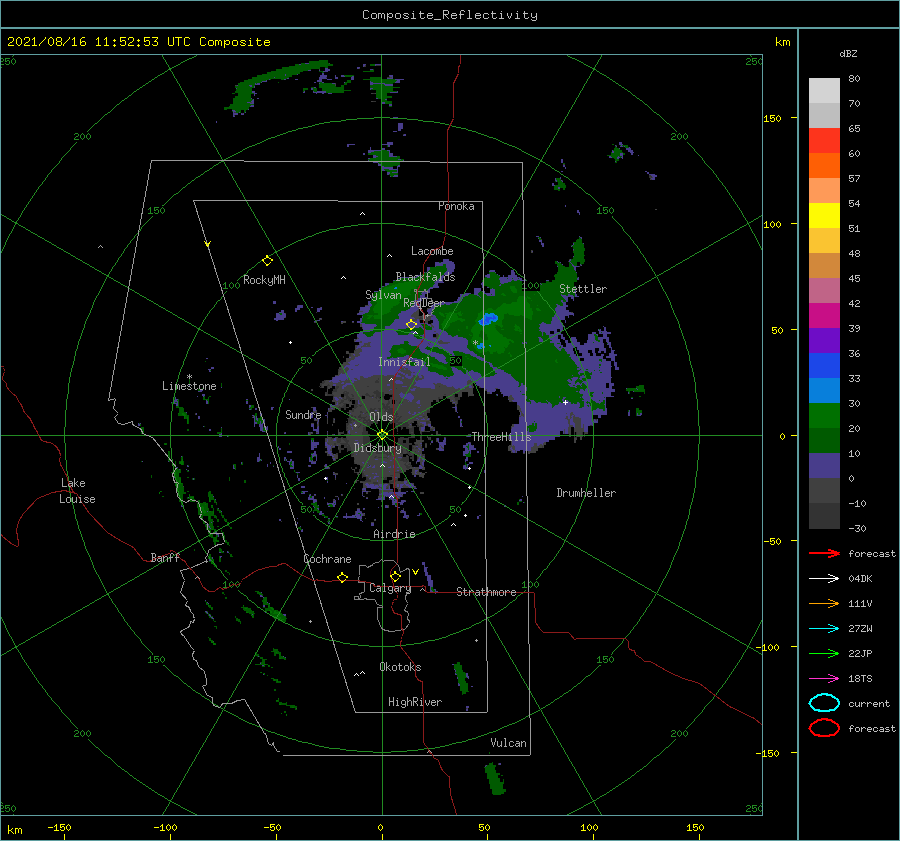Choose the green 22JP arrow legend icon
This screenshot has width=900, height=841.
[x=824, y=653]
